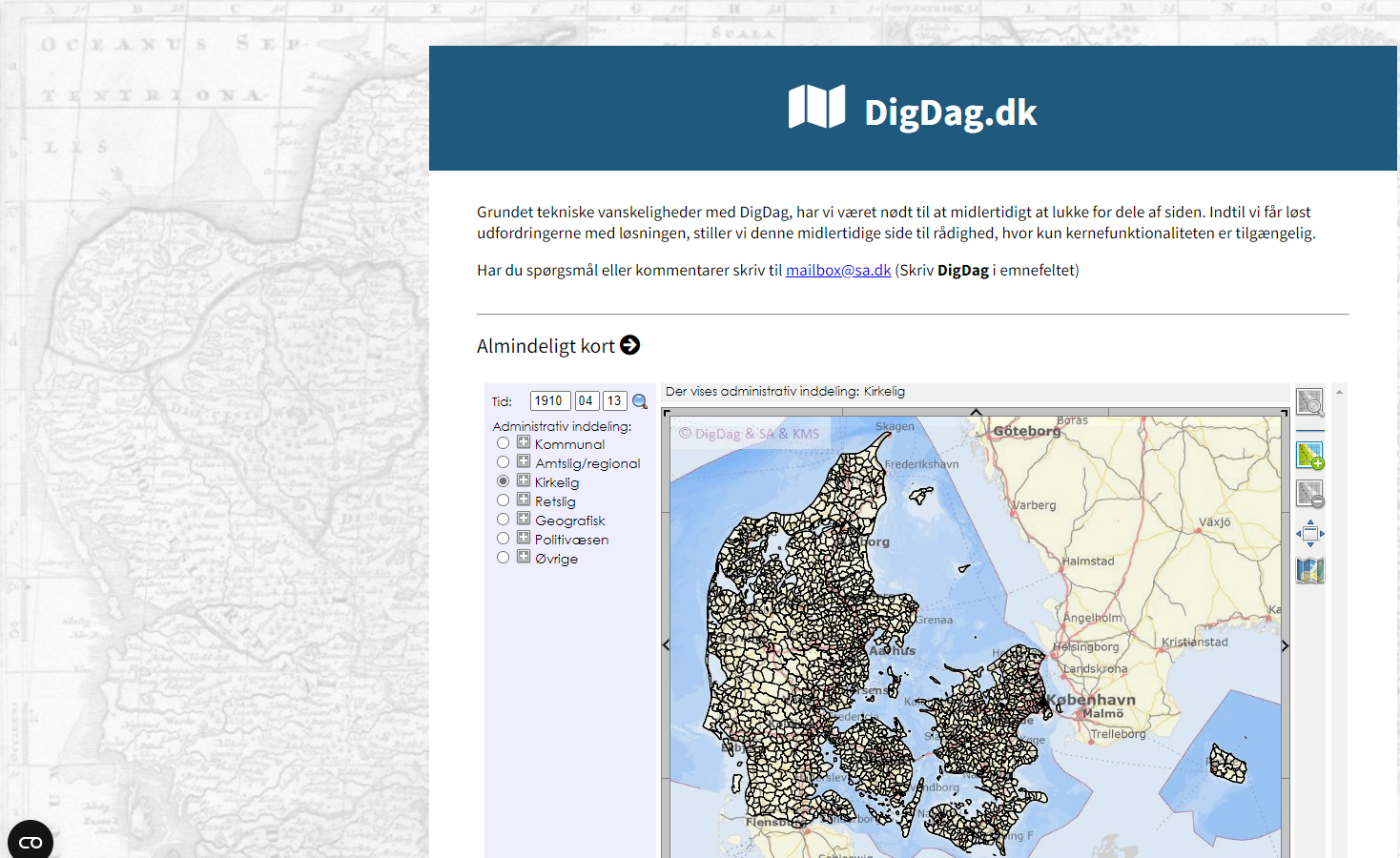Click the DigDag.dk header title
1400x858 pixels.
(x=950, y=112)
